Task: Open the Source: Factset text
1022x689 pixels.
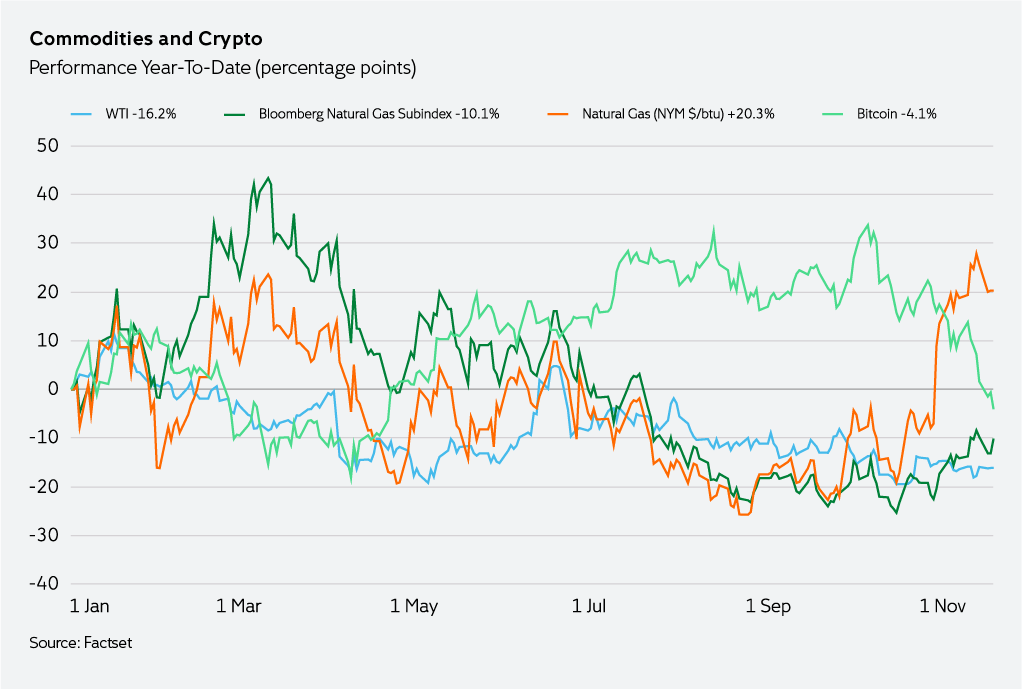Action: [81, 642]
